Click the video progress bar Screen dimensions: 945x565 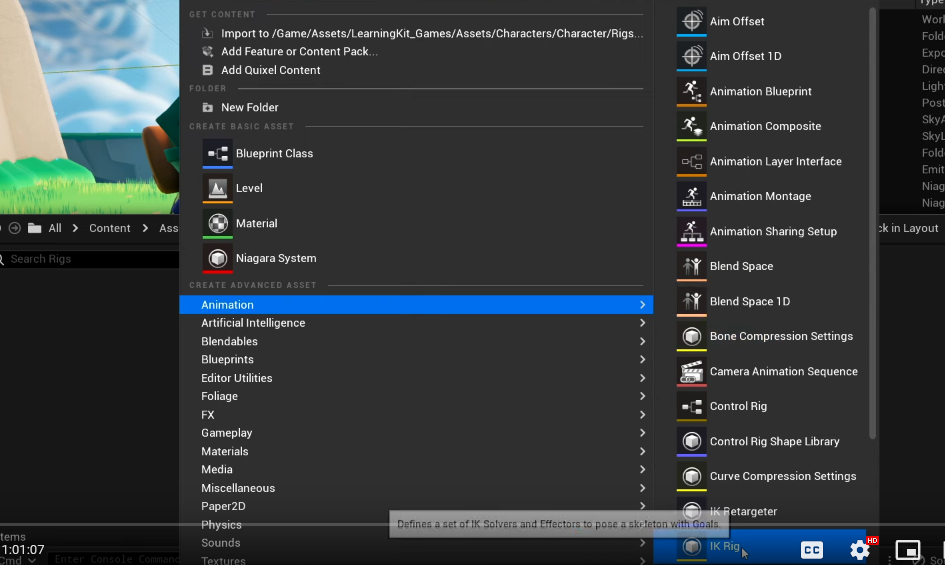472,525
